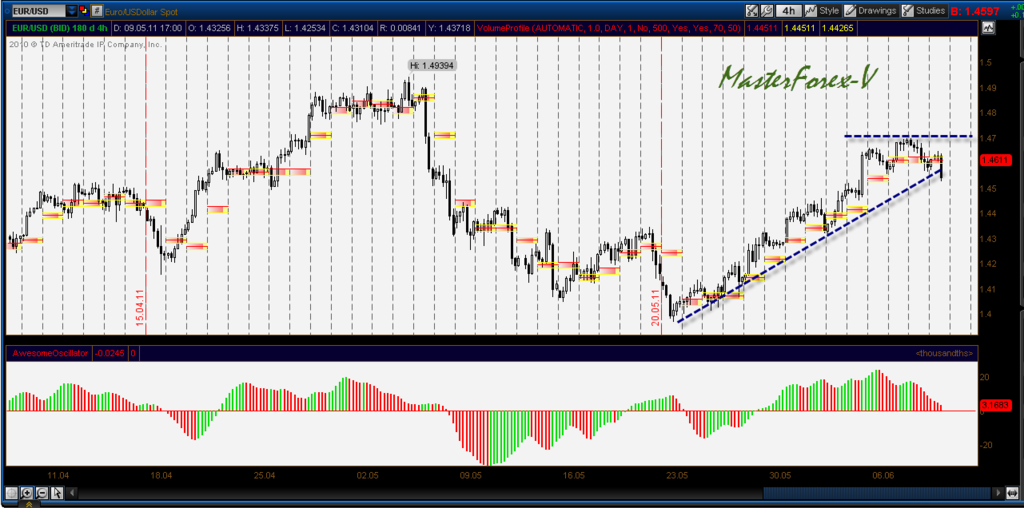Viewport: 1024px width, 508px height.
Task: Click the O: 1.43256 open value
Action: [209, 28]
